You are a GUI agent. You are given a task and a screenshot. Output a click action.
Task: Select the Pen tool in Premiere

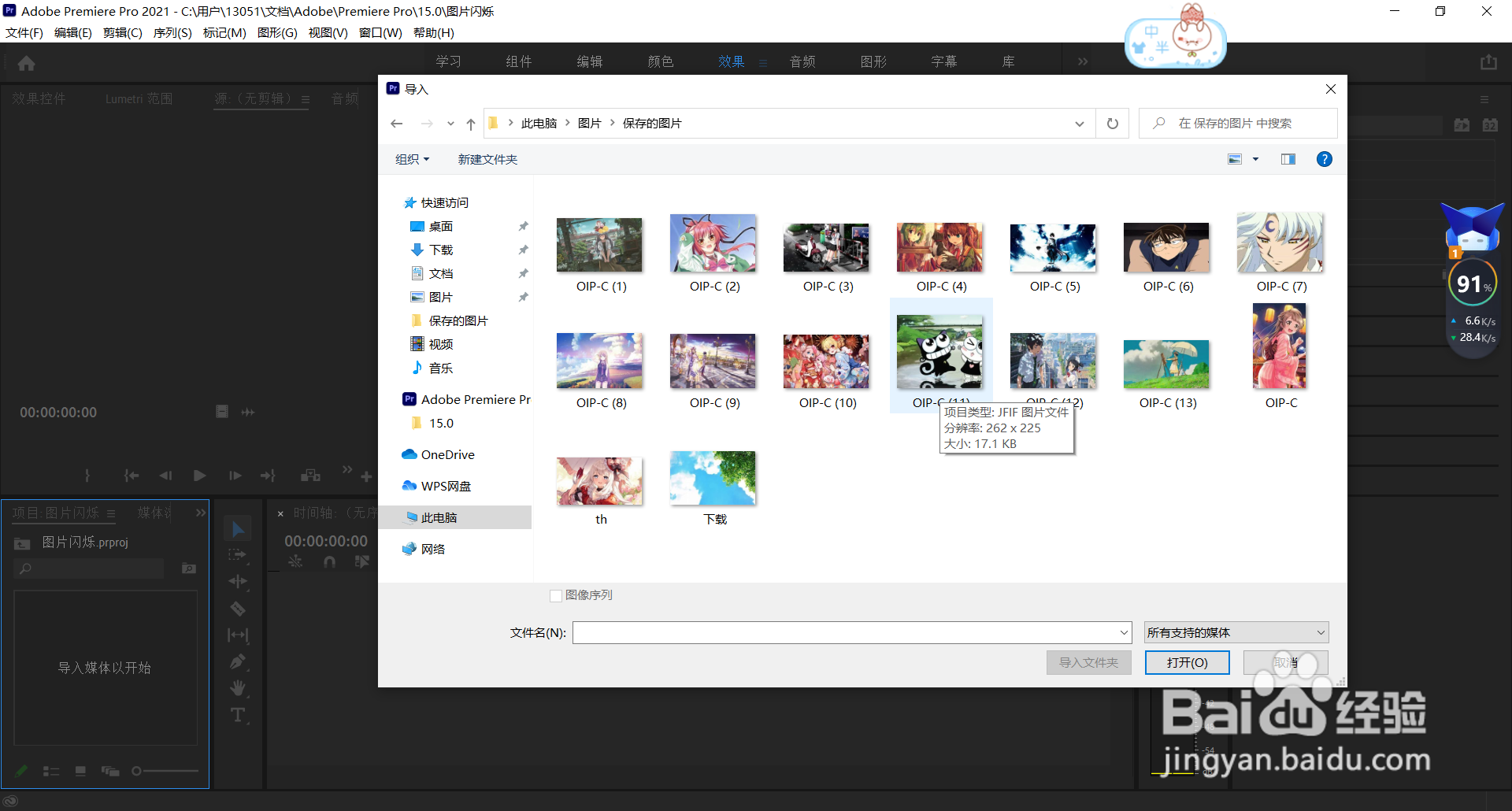click(237, 661)
